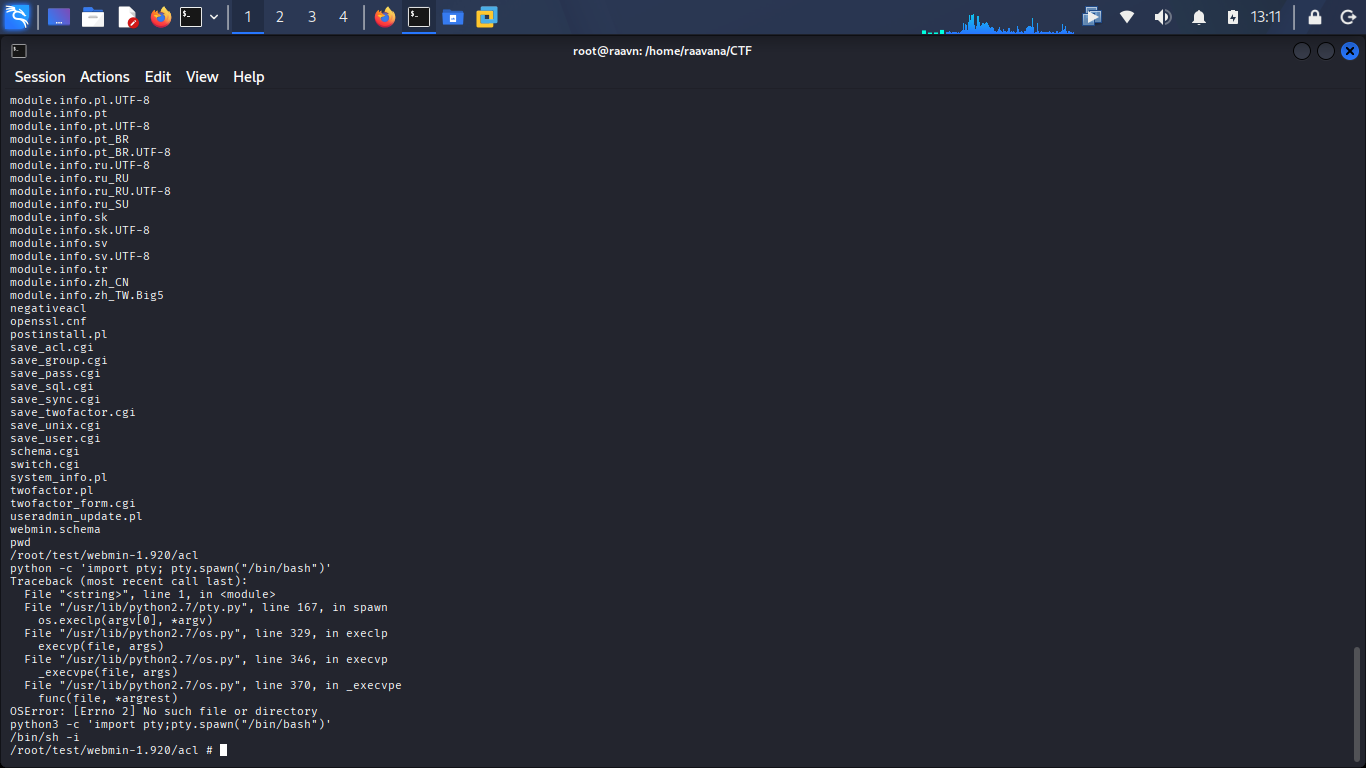Switch to workspace 2

click(x=280, y=17)
